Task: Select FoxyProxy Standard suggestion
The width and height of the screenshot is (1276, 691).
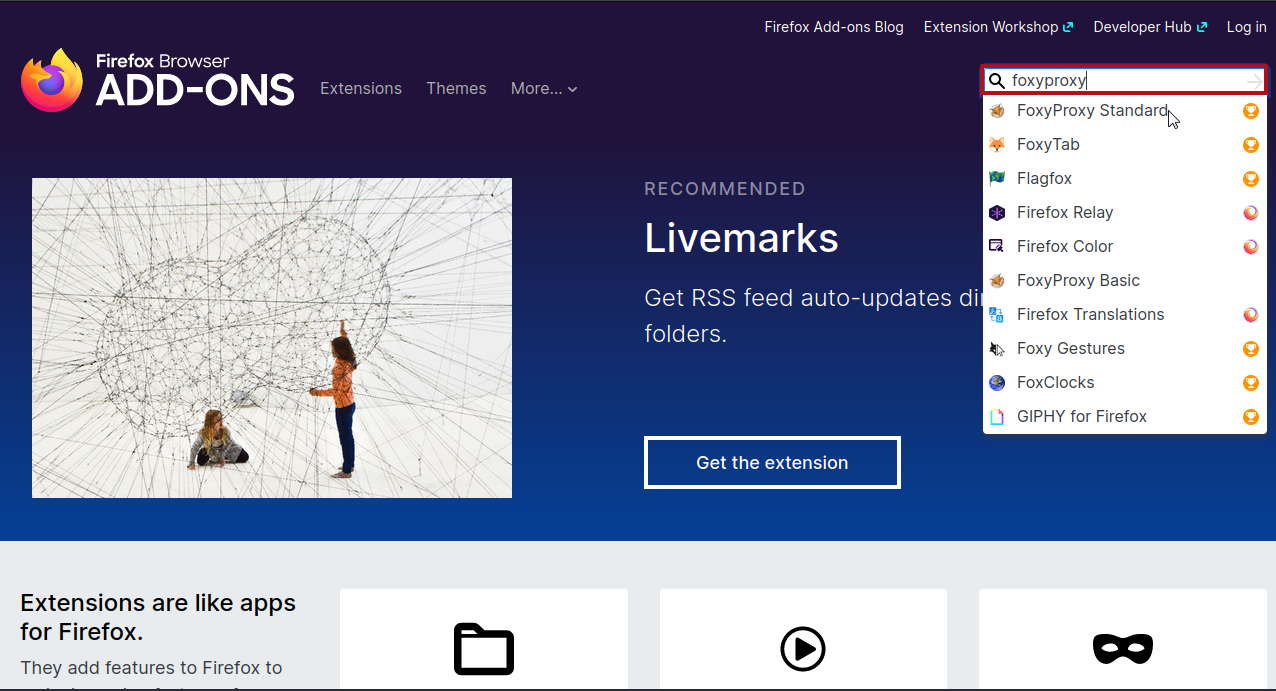Action: (1125, 111)
